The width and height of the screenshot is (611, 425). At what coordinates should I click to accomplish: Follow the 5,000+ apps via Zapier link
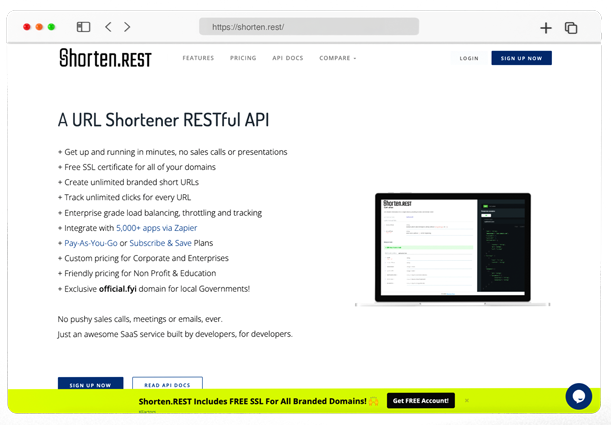(157, 228)
